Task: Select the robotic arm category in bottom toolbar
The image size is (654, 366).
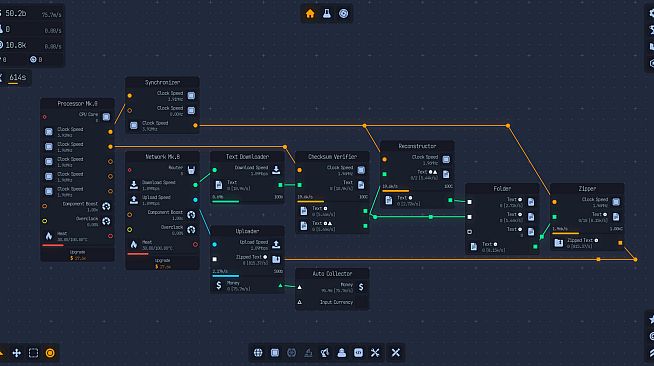Action: click(x=325, y=353)
